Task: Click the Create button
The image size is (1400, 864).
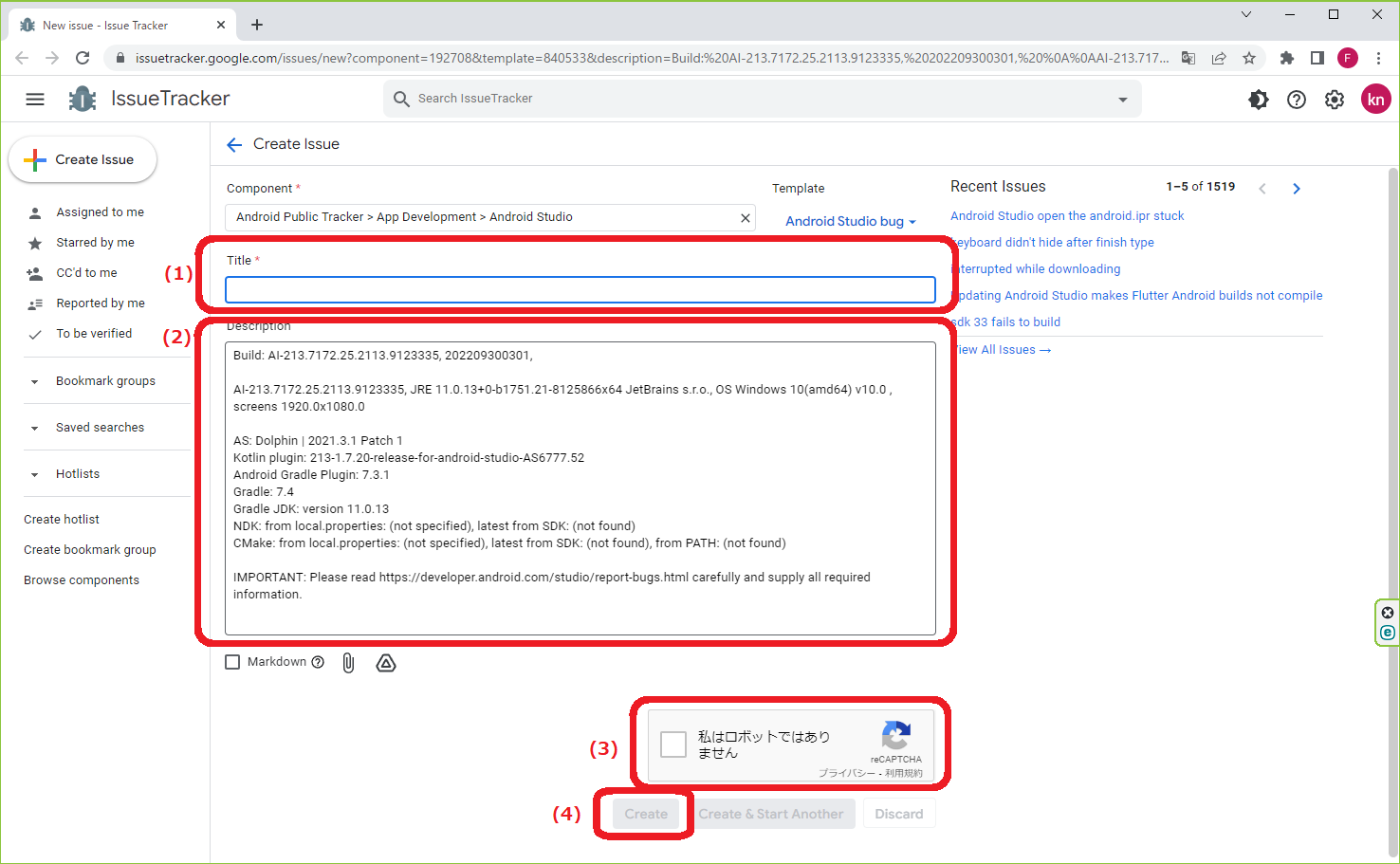Action: click(646, 814)
